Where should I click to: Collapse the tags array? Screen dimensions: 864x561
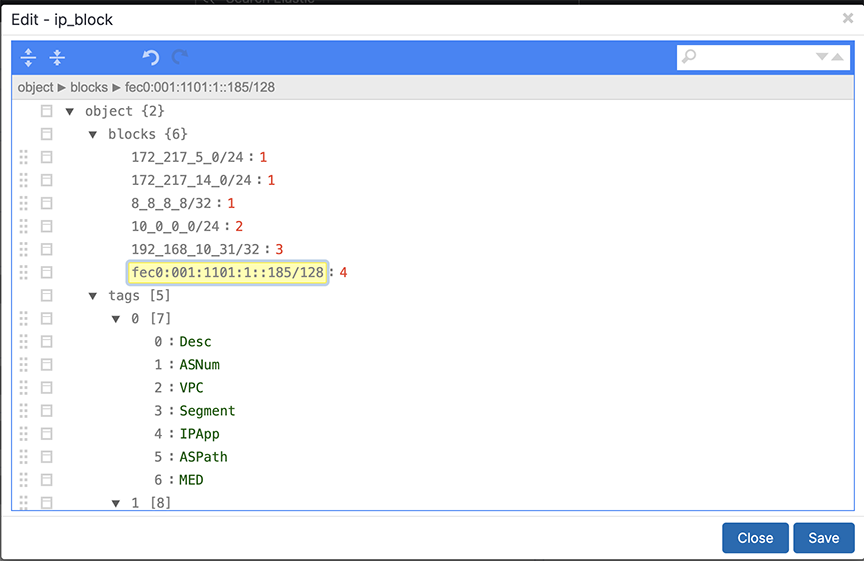coord(93,296)
